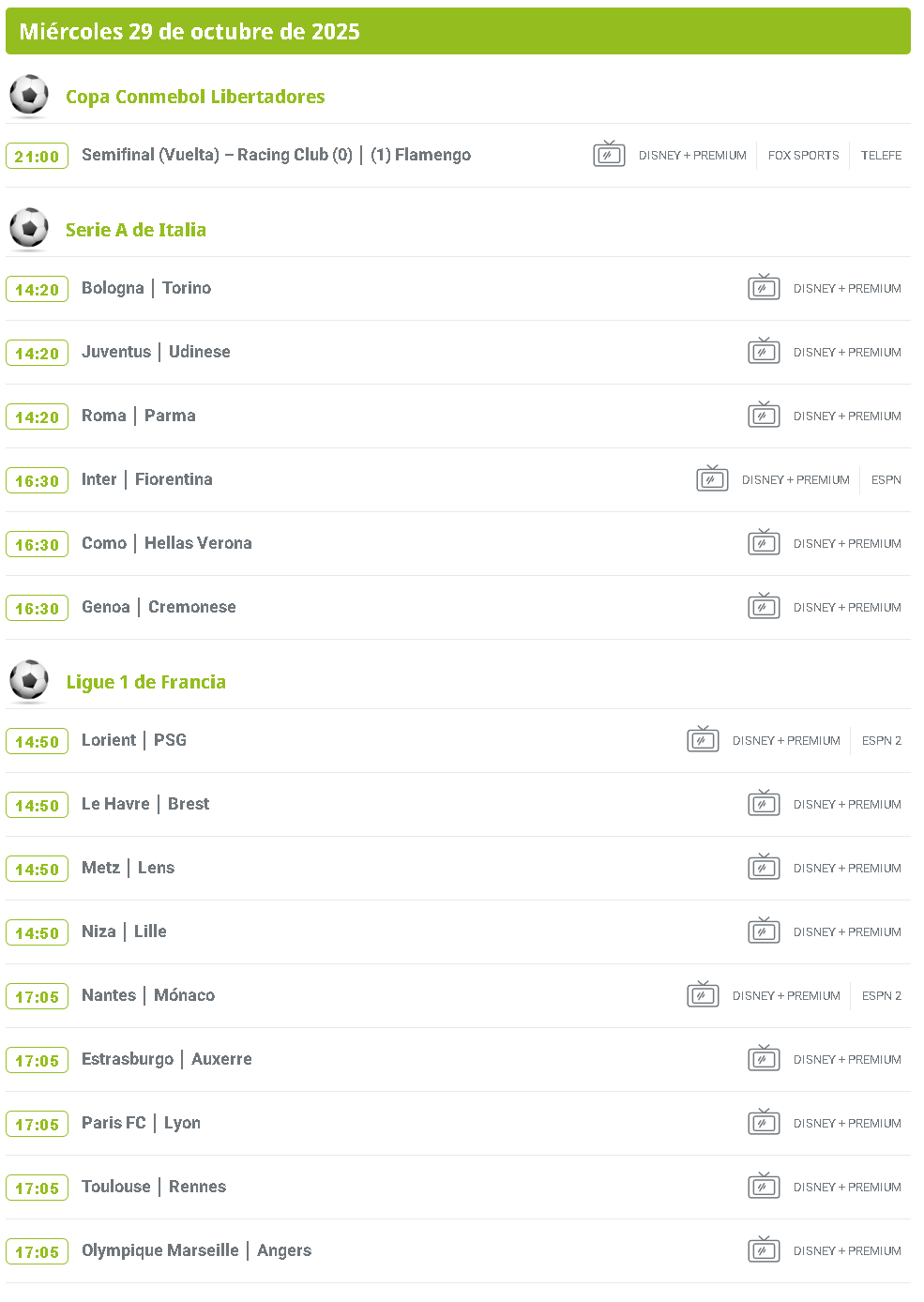Open the Serie A de Italia heading

coord(136,230)
